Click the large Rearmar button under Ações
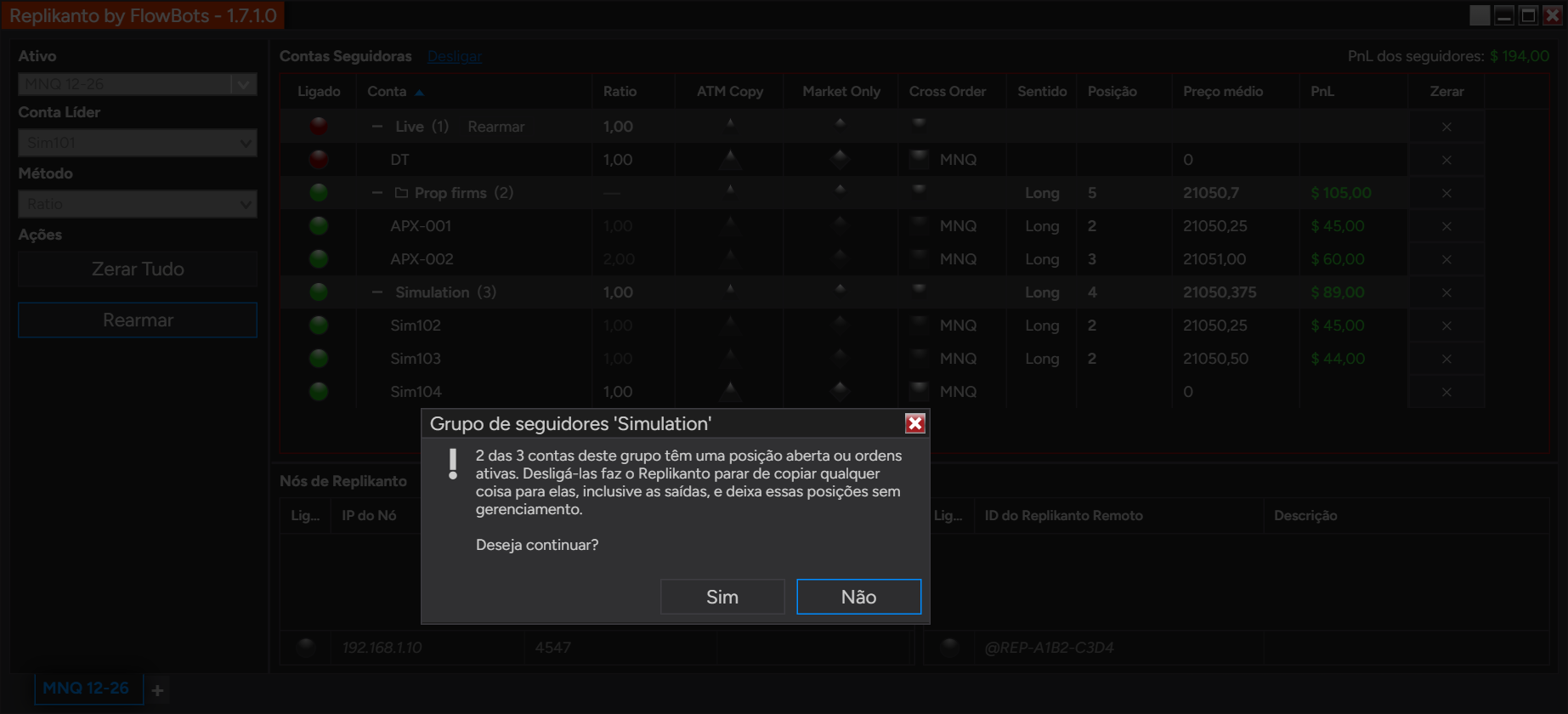 point(138,320)
